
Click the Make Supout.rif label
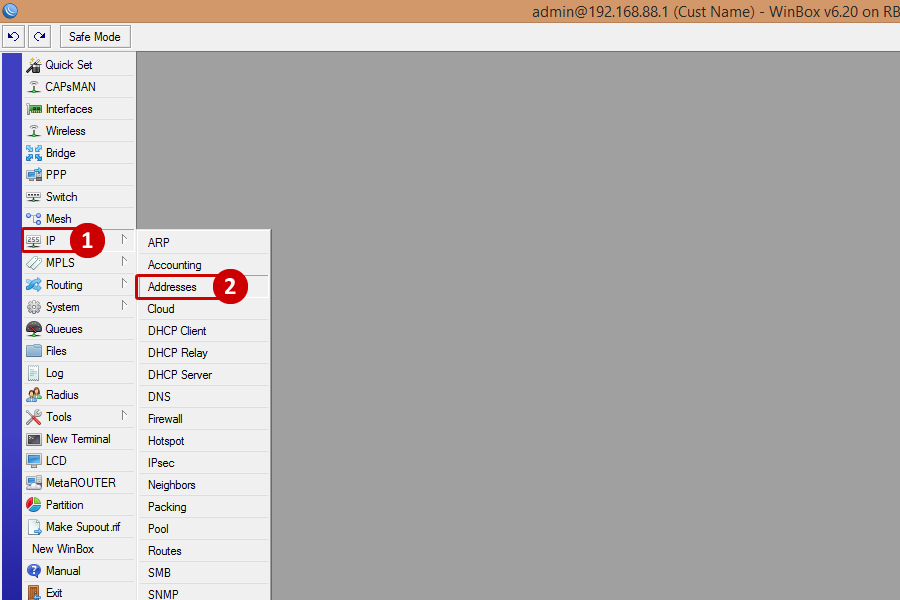click(x=83, y=527)
